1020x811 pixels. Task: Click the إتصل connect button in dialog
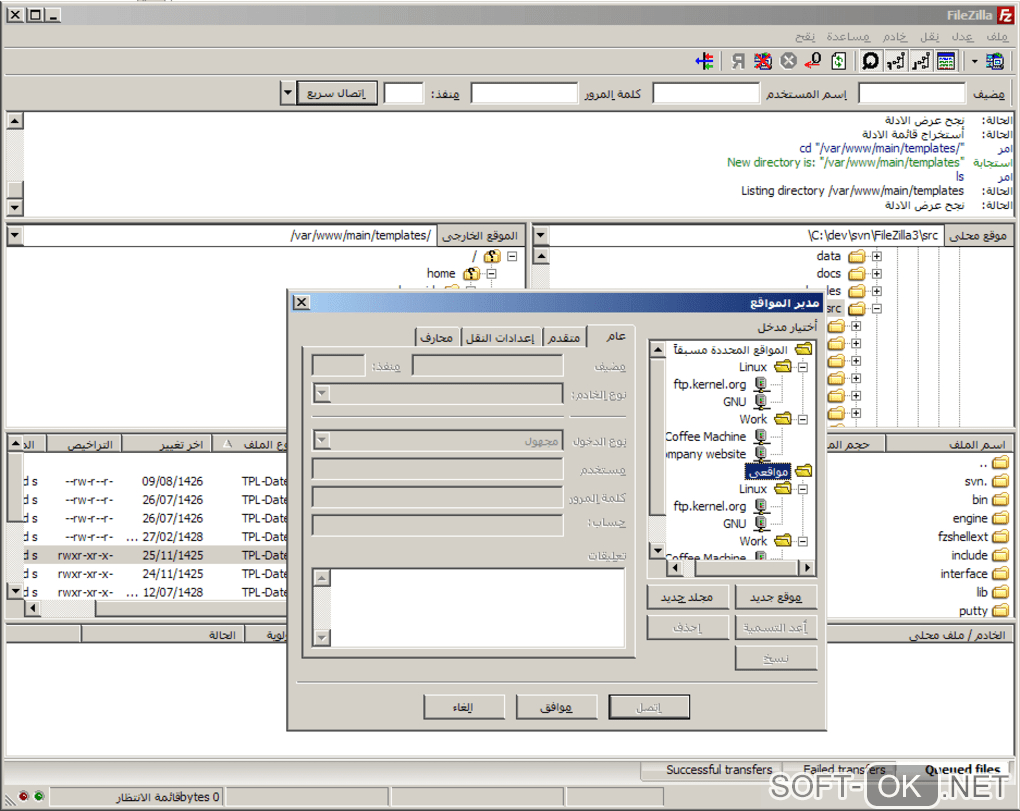(x=649, y=707)
